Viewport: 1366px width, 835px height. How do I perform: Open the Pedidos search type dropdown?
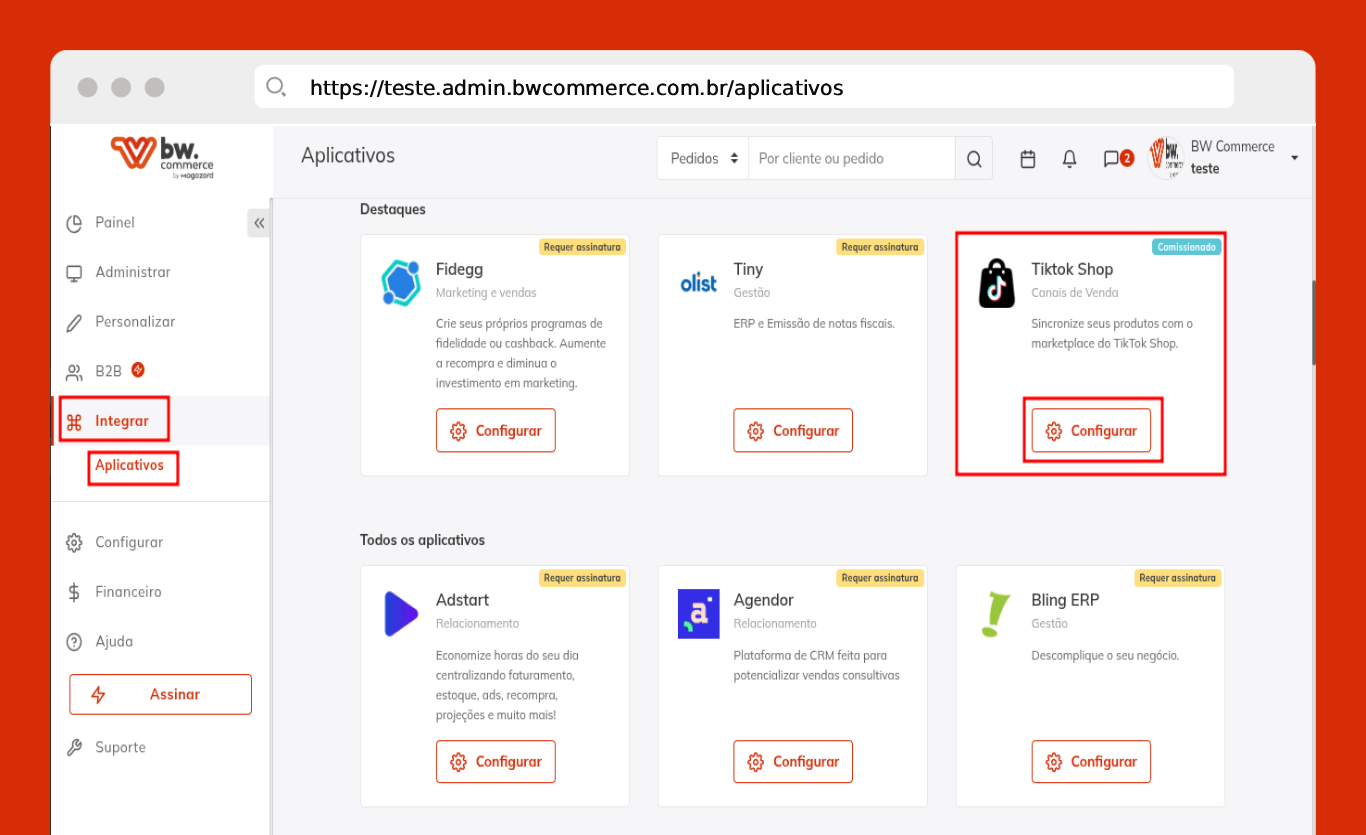(x=703, y=159)
